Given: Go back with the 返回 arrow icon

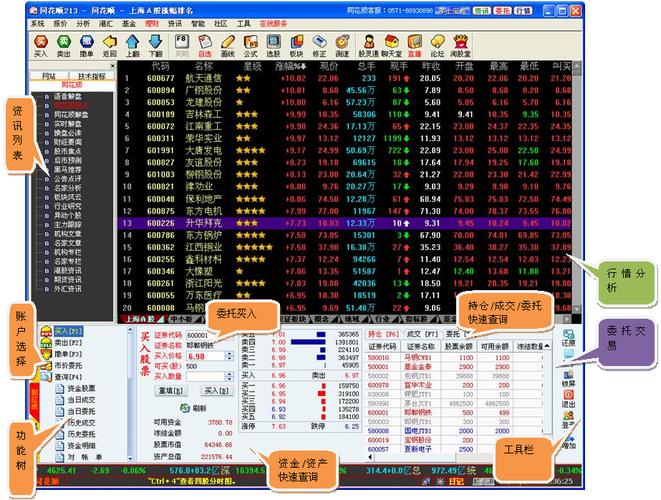Looking at the screenshot, I should [110, 46].
